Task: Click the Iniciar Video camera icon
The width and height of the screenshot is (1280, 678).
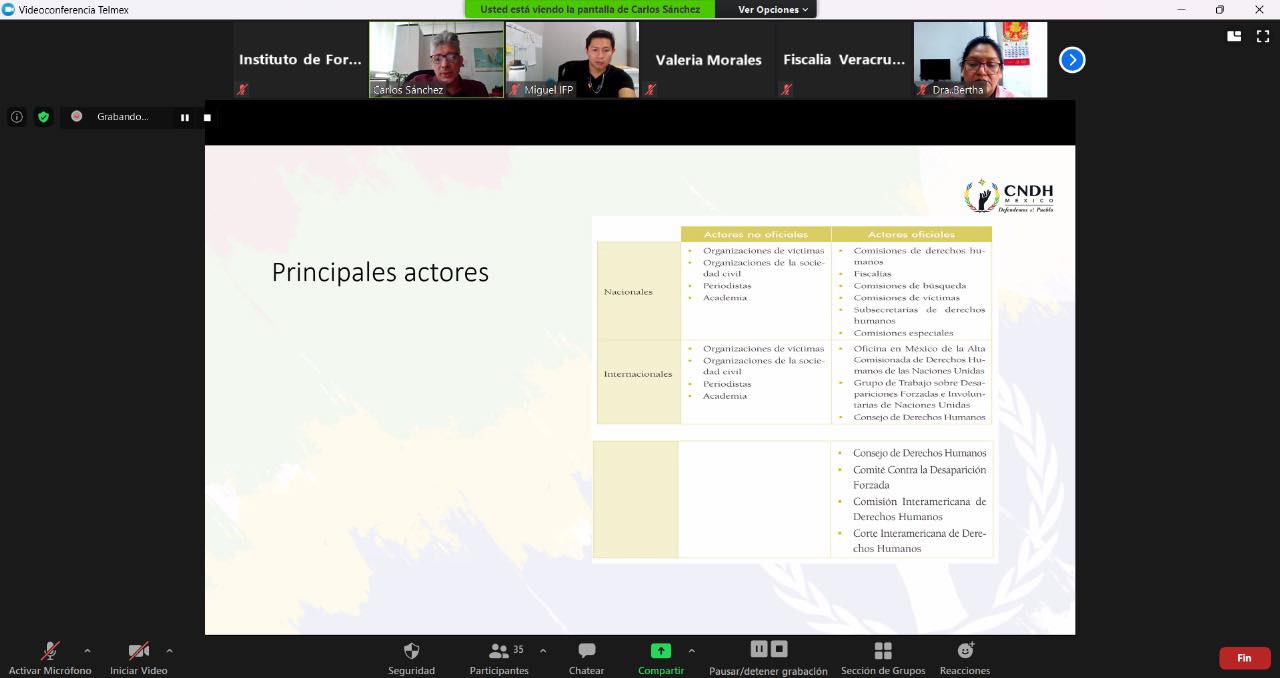Action: pyautogui.click(x=139, y=651)
